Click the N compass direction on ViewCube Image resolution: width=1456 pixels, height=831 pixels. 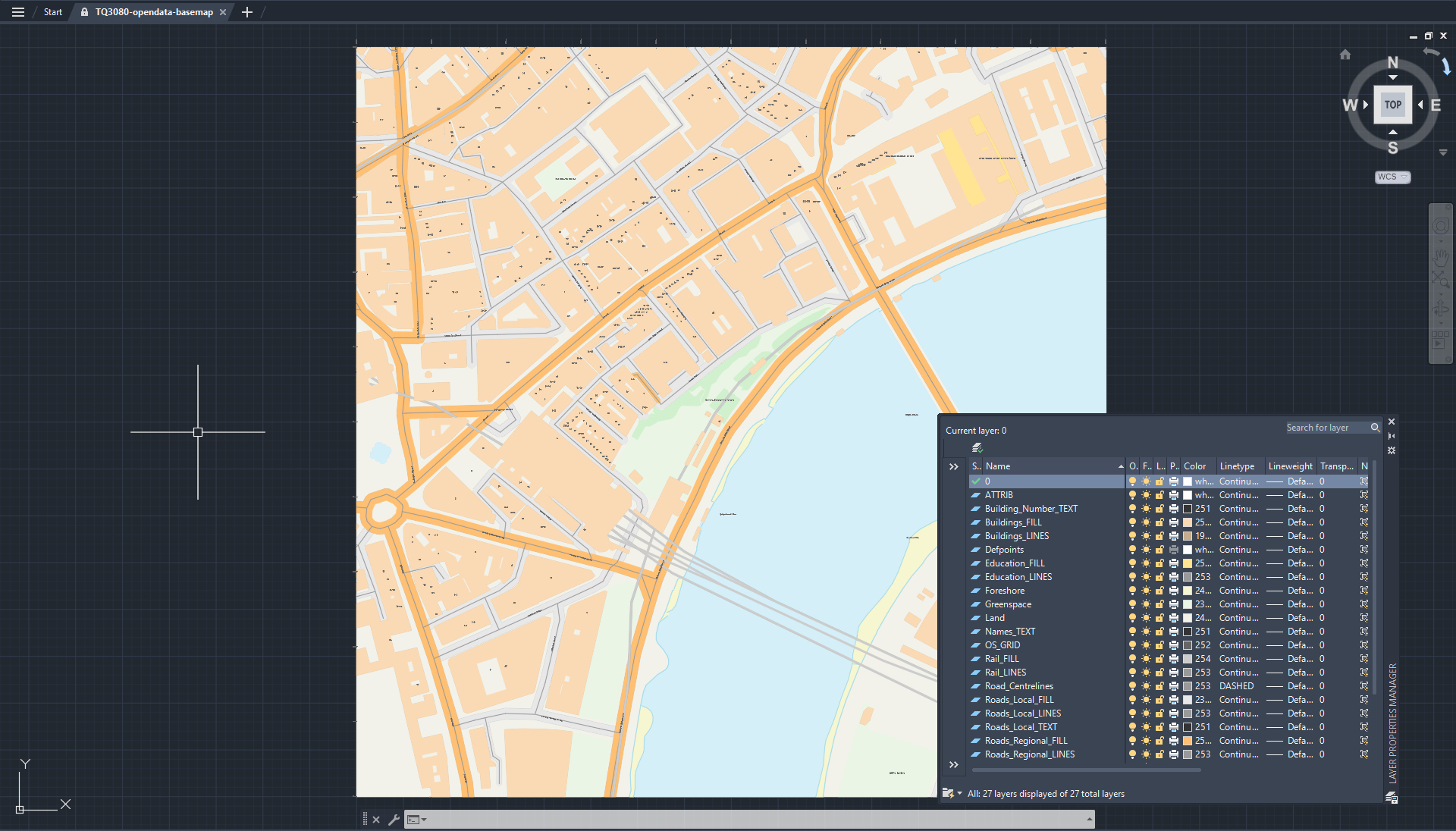click(x=1393, y=63)
